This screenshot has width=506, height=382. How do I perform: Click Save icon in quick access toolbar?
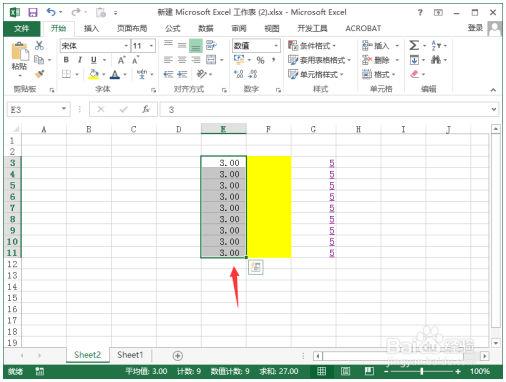click(33, 12)
